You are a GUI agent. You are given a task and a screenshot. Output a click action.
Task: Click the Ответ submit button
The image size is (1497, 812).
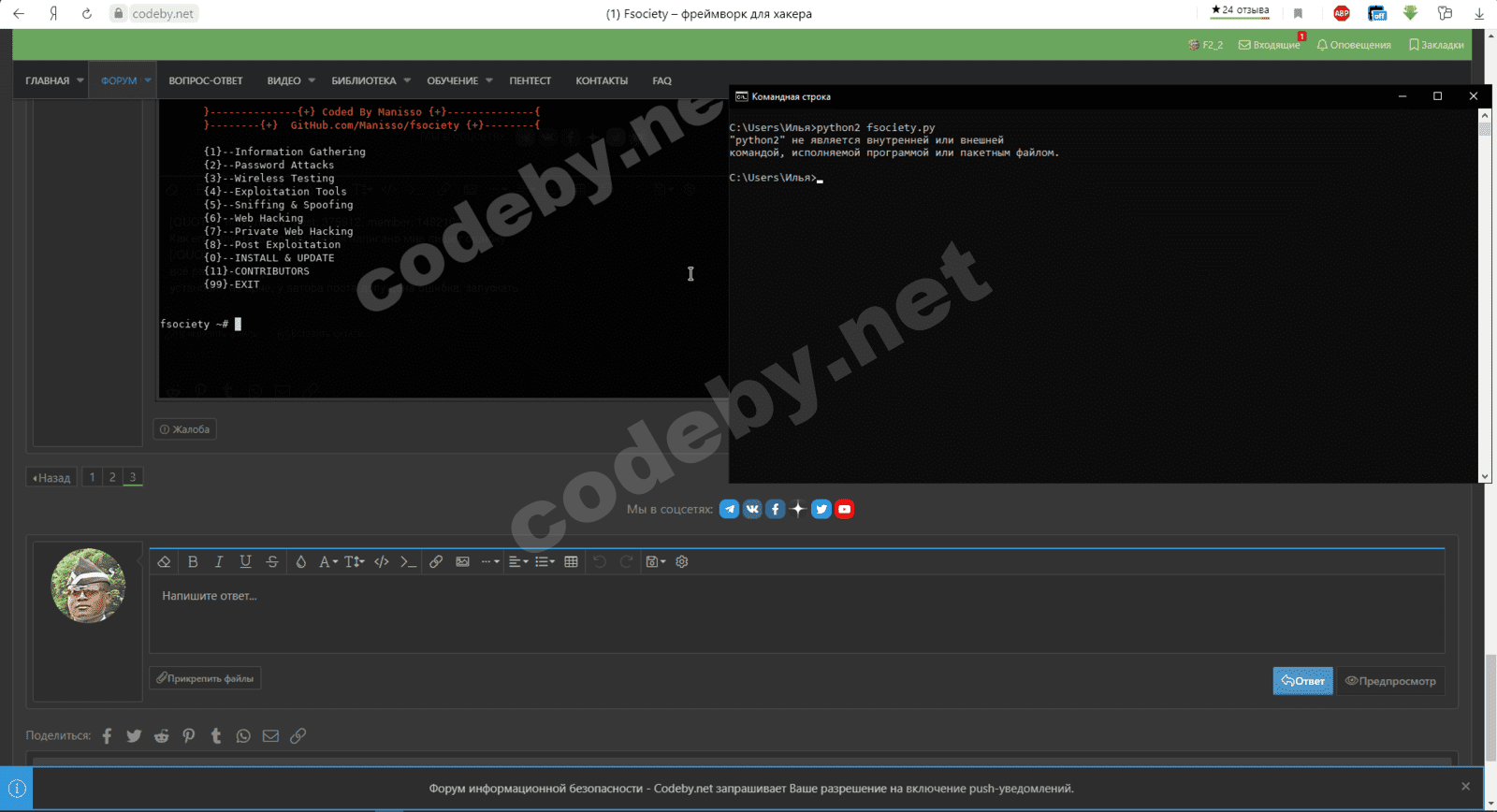coord(1302,681)
